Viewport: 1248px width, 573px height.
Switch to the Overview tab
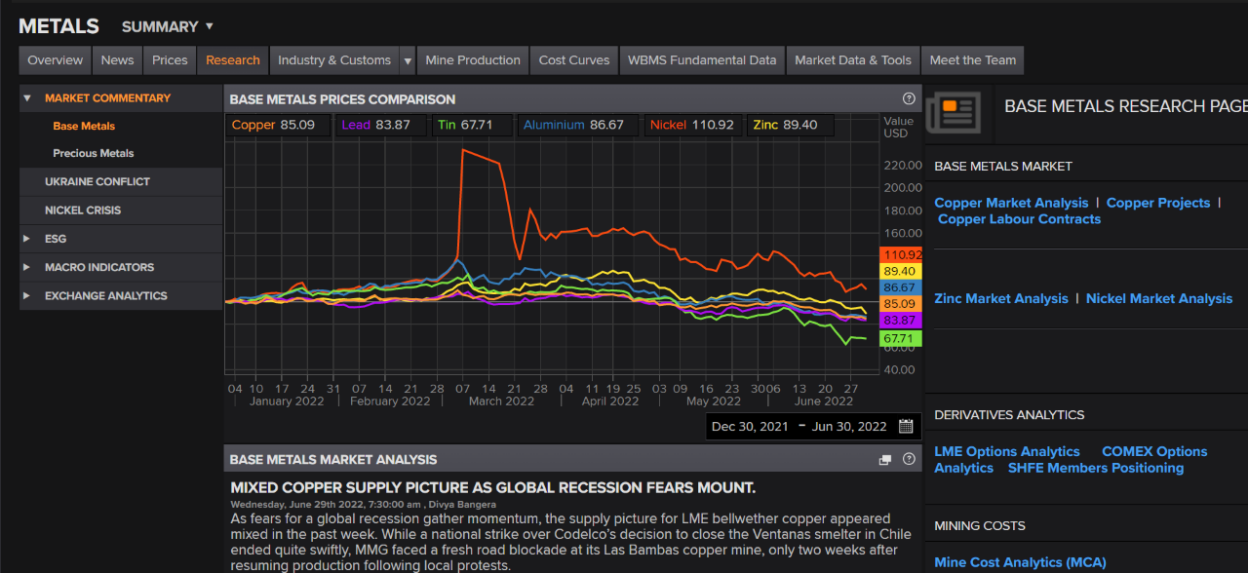coord(55,60)
